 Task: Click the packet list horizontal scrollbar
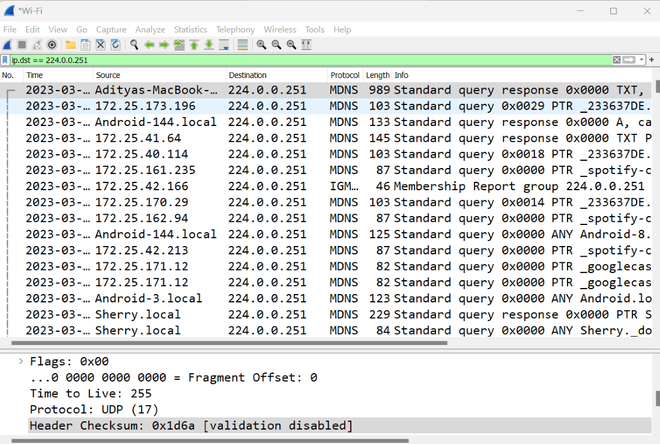[229, 343]
